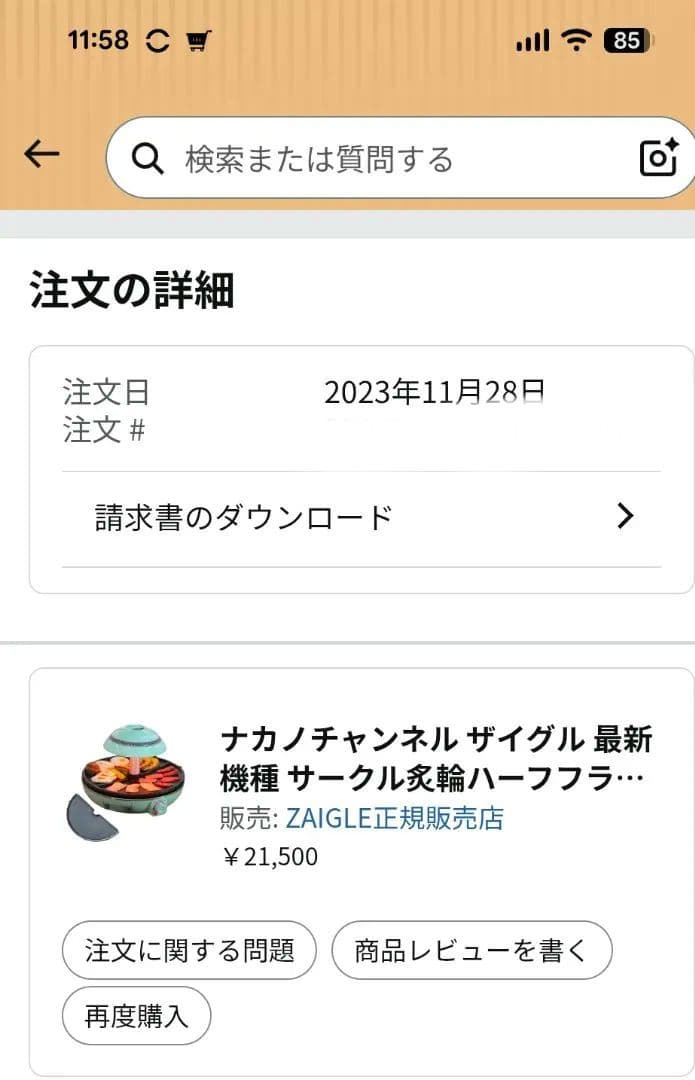Viewport: 695px width, 1080px height.
Task: Tap the ¥21,500 price text
Action: 267,856
